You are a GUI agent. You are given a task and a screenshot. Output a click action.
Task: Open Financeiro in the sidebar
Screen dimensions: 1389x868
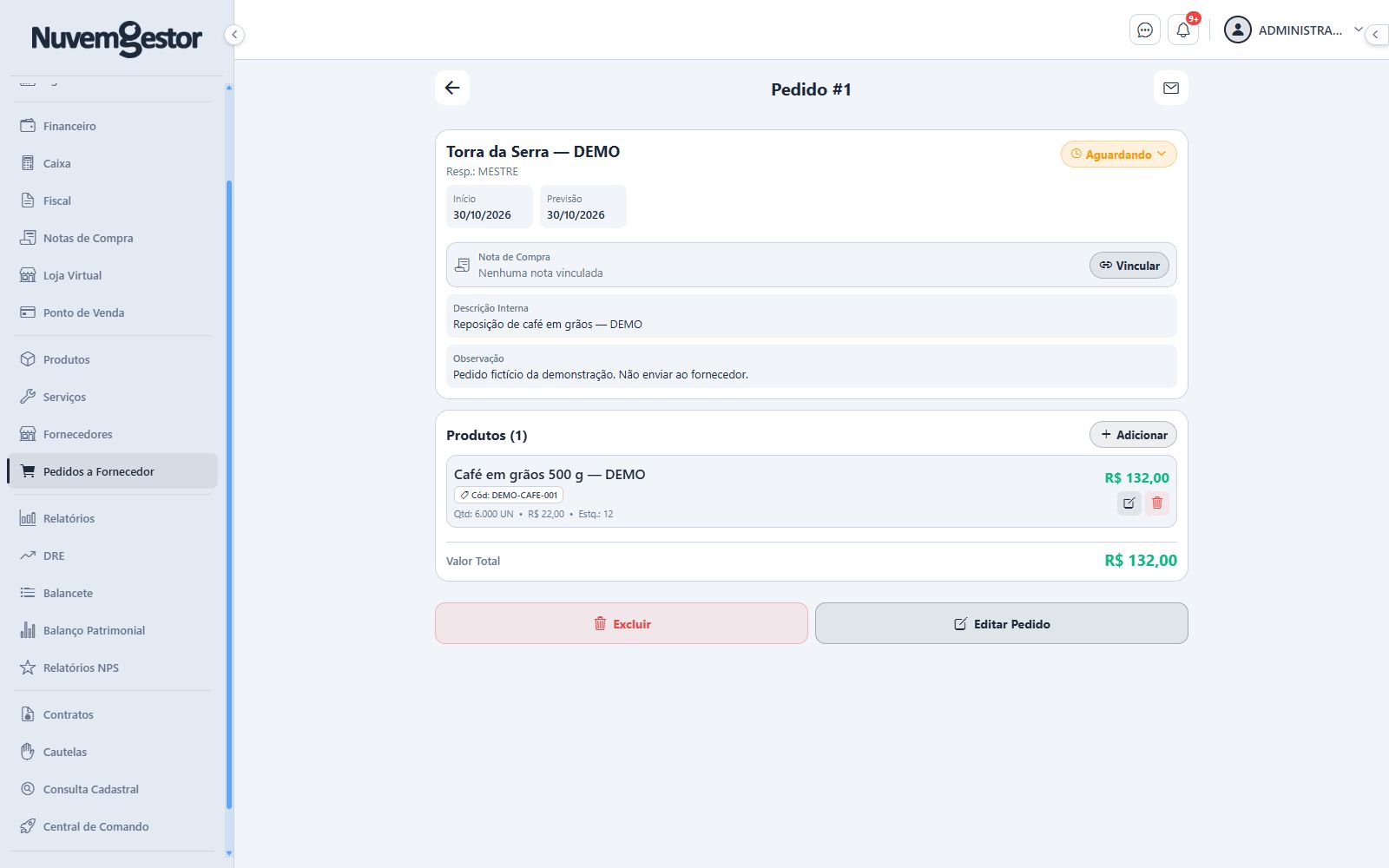point(112,126)
